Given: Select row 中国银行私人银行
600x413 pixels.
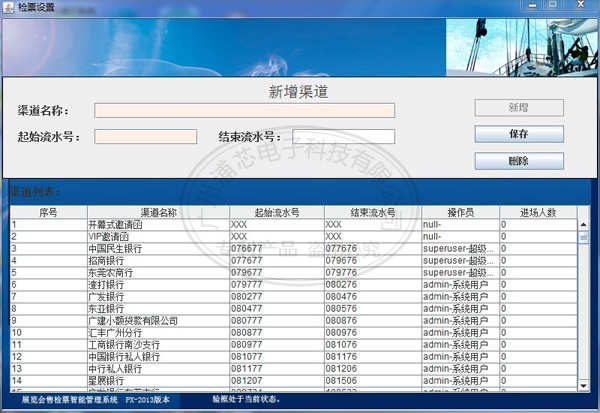Looking at the screenshot, I should click(294, 357).
